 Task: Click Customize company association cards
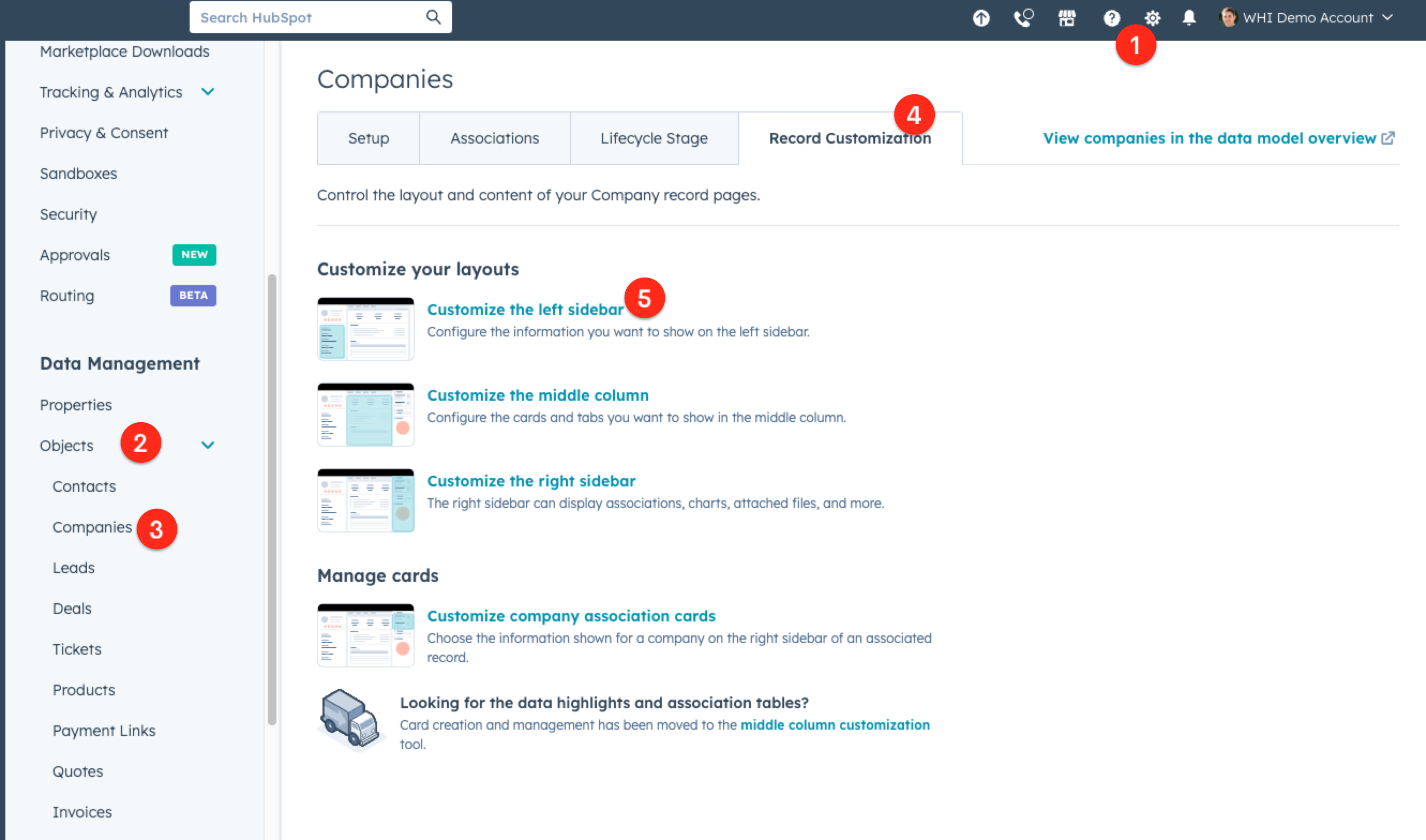[572, 616]
